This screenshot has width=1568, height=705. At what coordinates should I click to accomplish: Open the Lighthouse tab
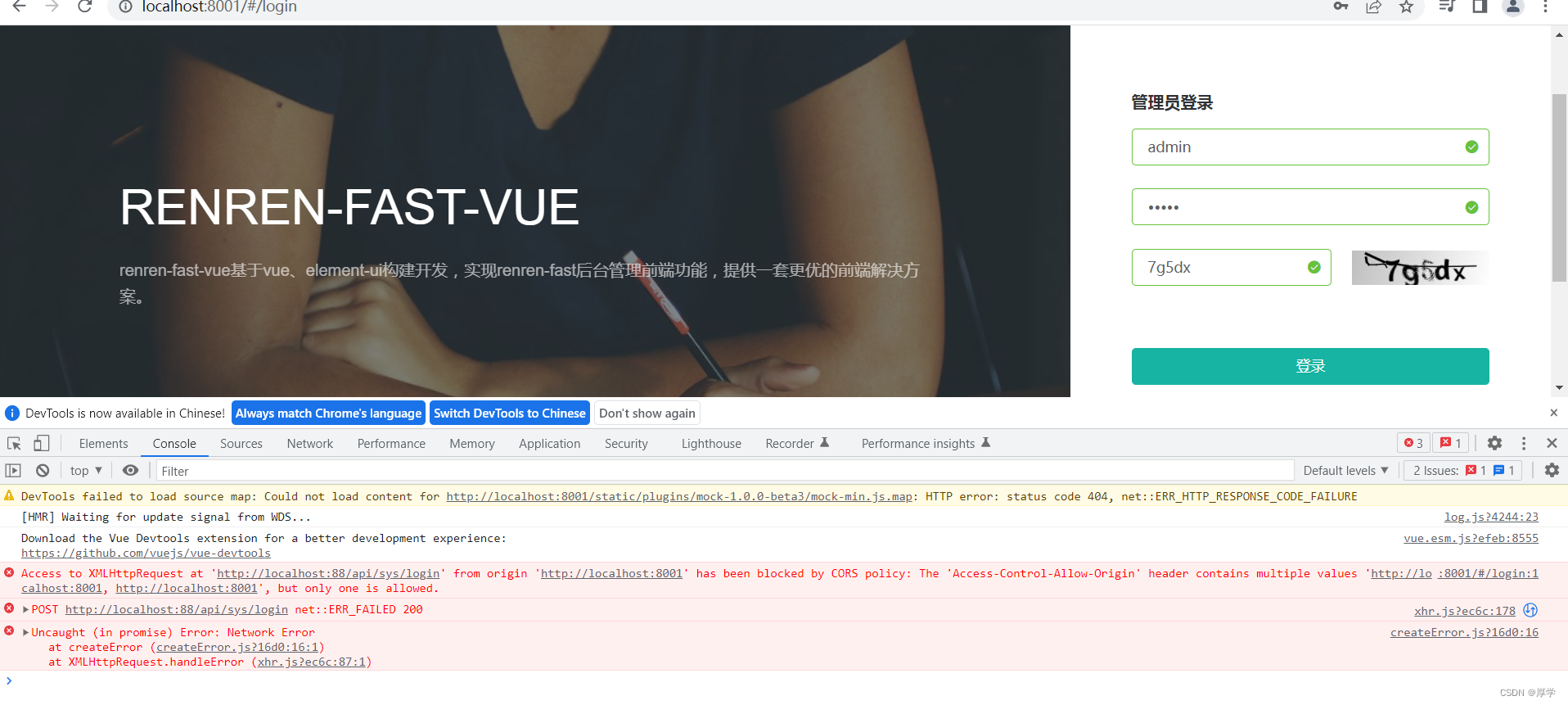click(711, 443)
